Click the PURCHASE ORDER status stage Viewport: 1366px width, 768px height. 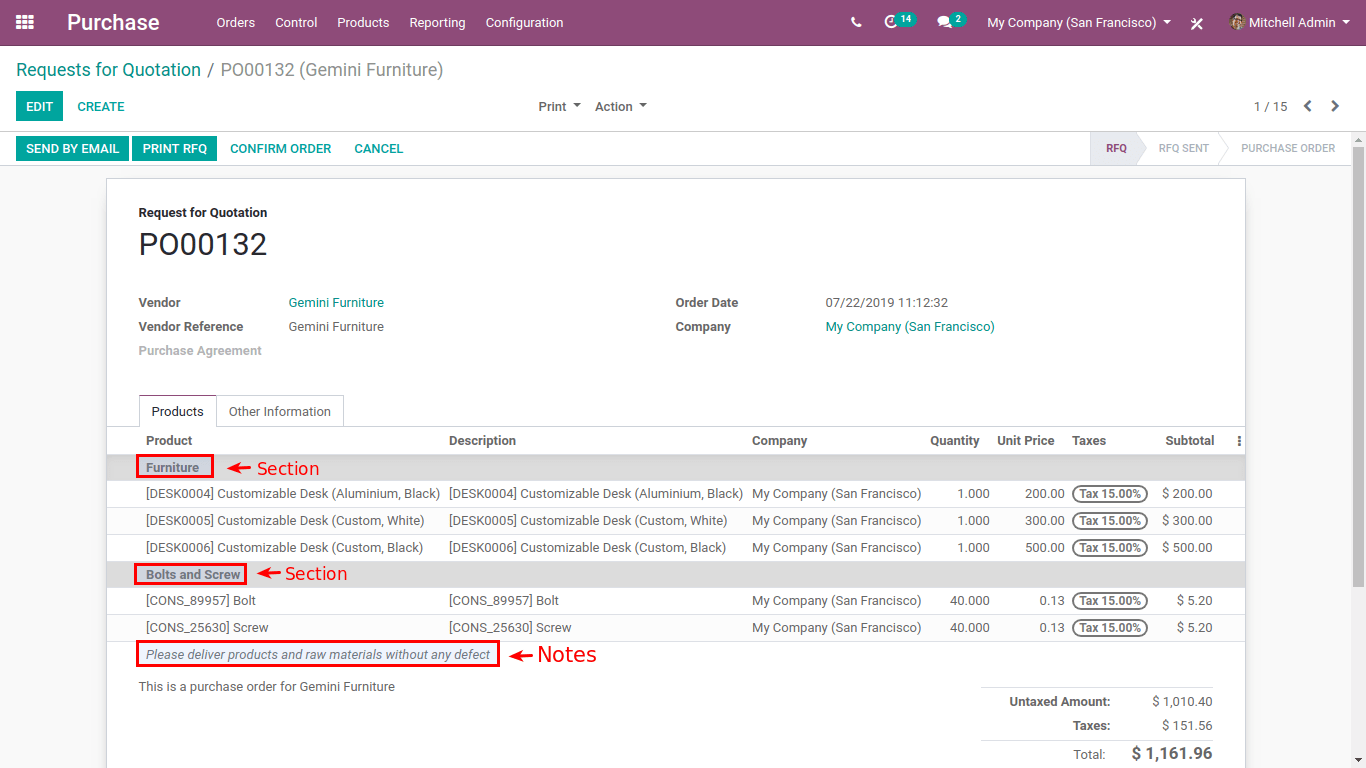pos(1288,148)
